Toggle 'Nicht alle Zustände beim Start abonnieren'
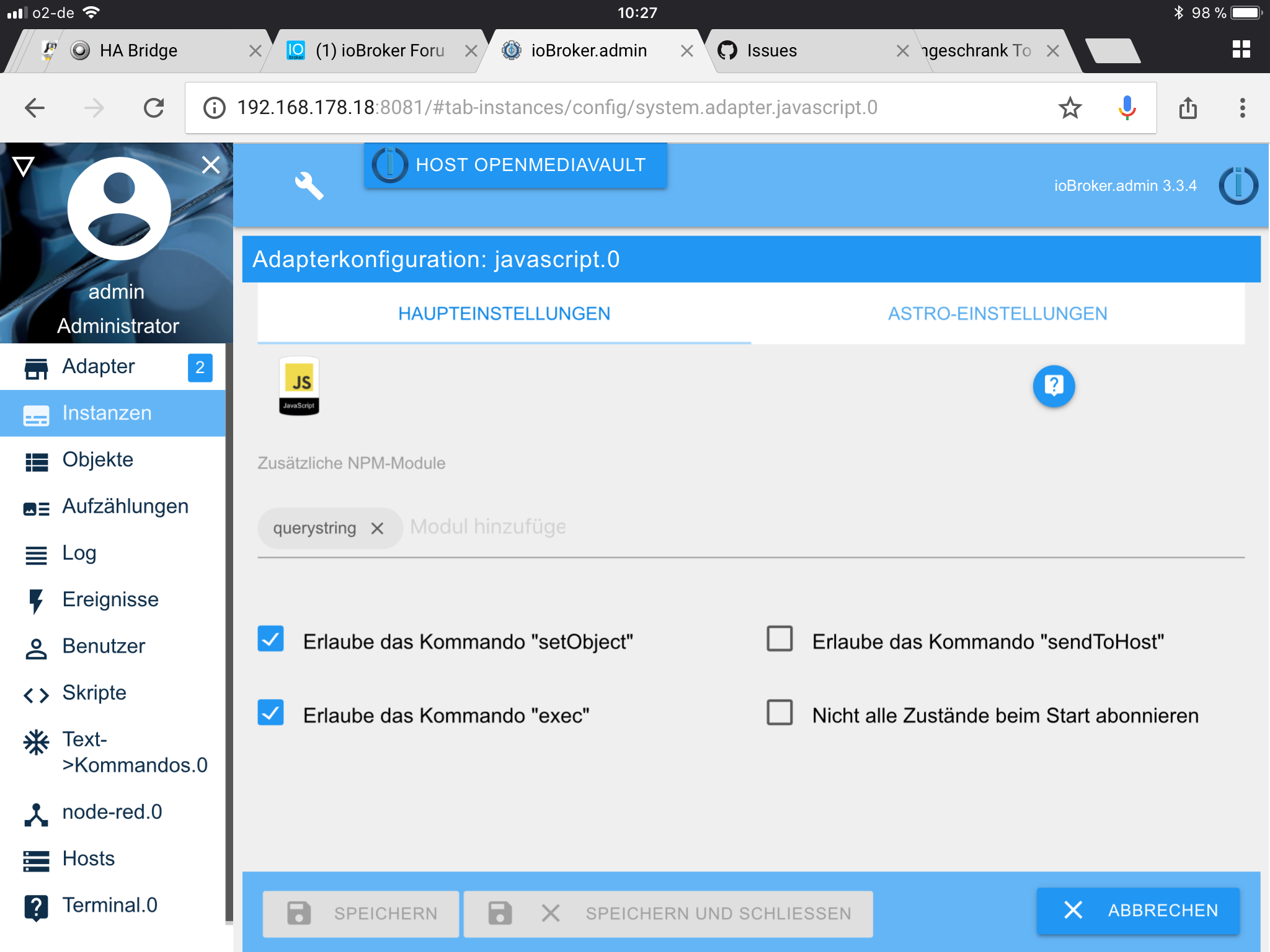1270x952 pixels. [779, 713]
